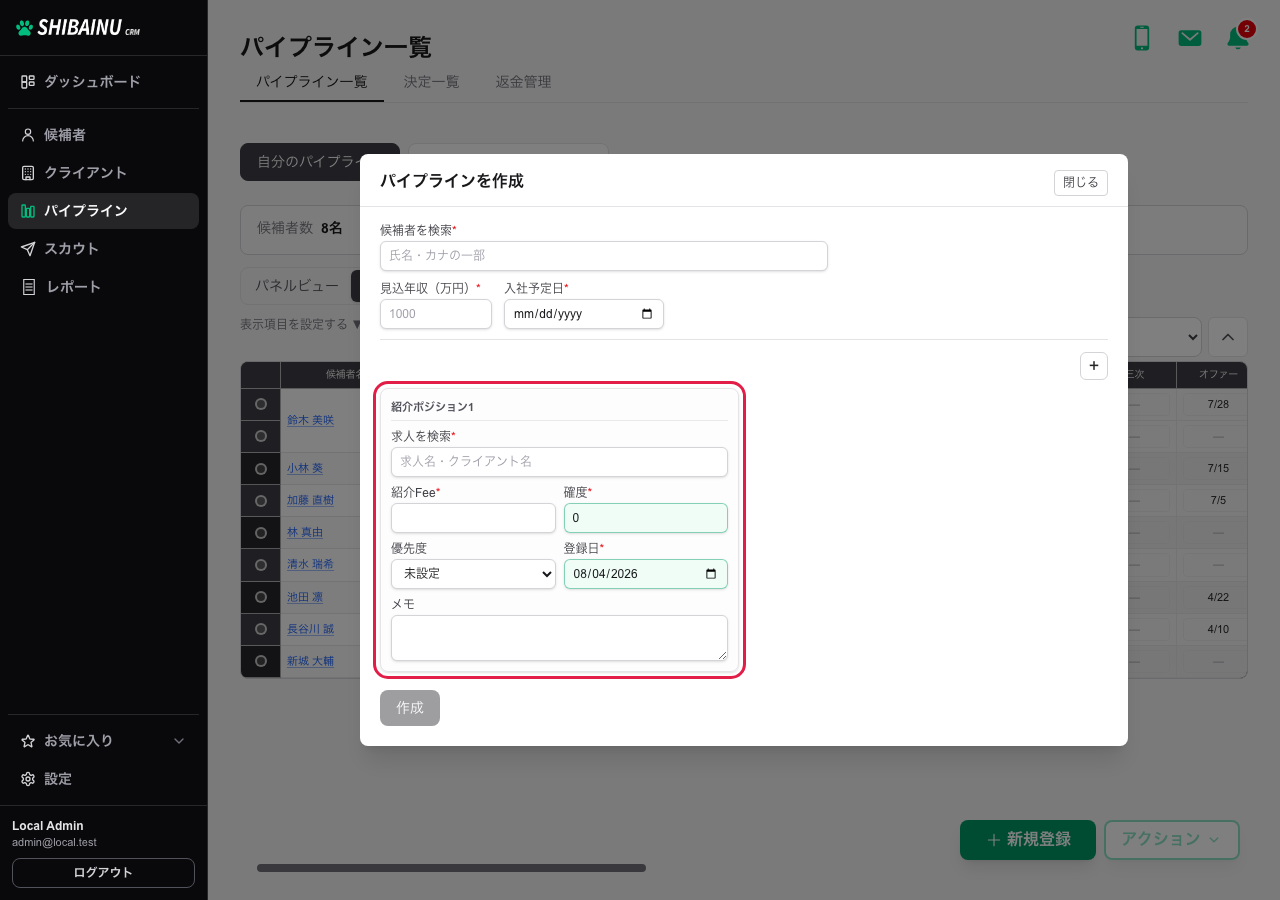Open the 入社予定日 calendar picker icon
The height and width of the screenshot is (900, 1280).
pyautogui.click(x=647, y=314)
